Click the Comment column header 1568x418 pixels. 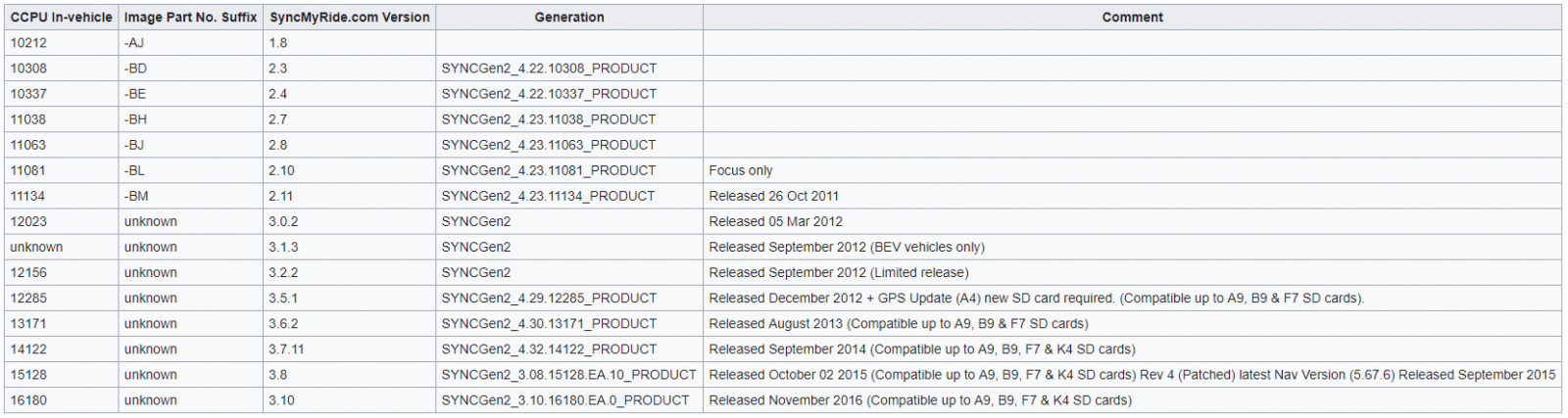tap(1132, 17)
